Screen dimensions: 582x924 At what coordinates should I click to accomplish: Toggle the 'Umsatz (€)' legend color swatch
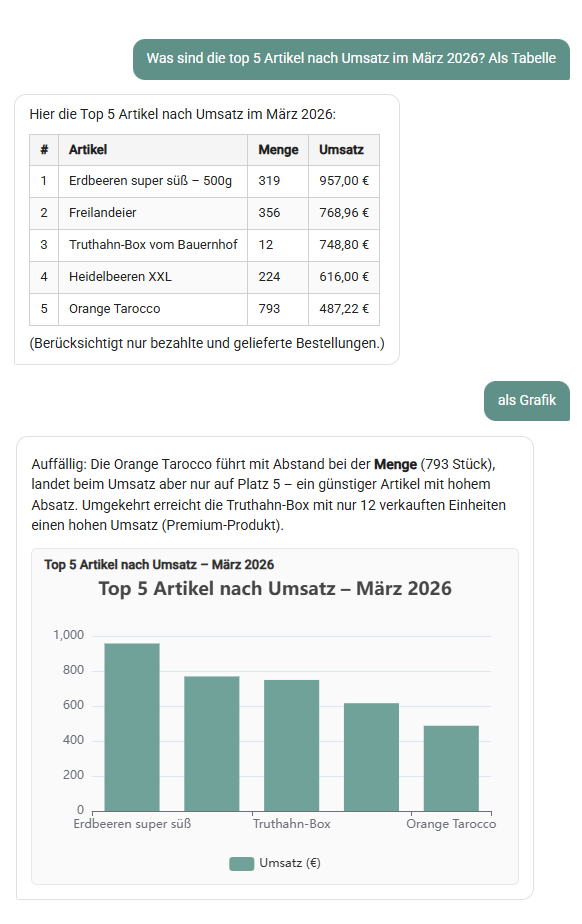click(x=242, y=864)
